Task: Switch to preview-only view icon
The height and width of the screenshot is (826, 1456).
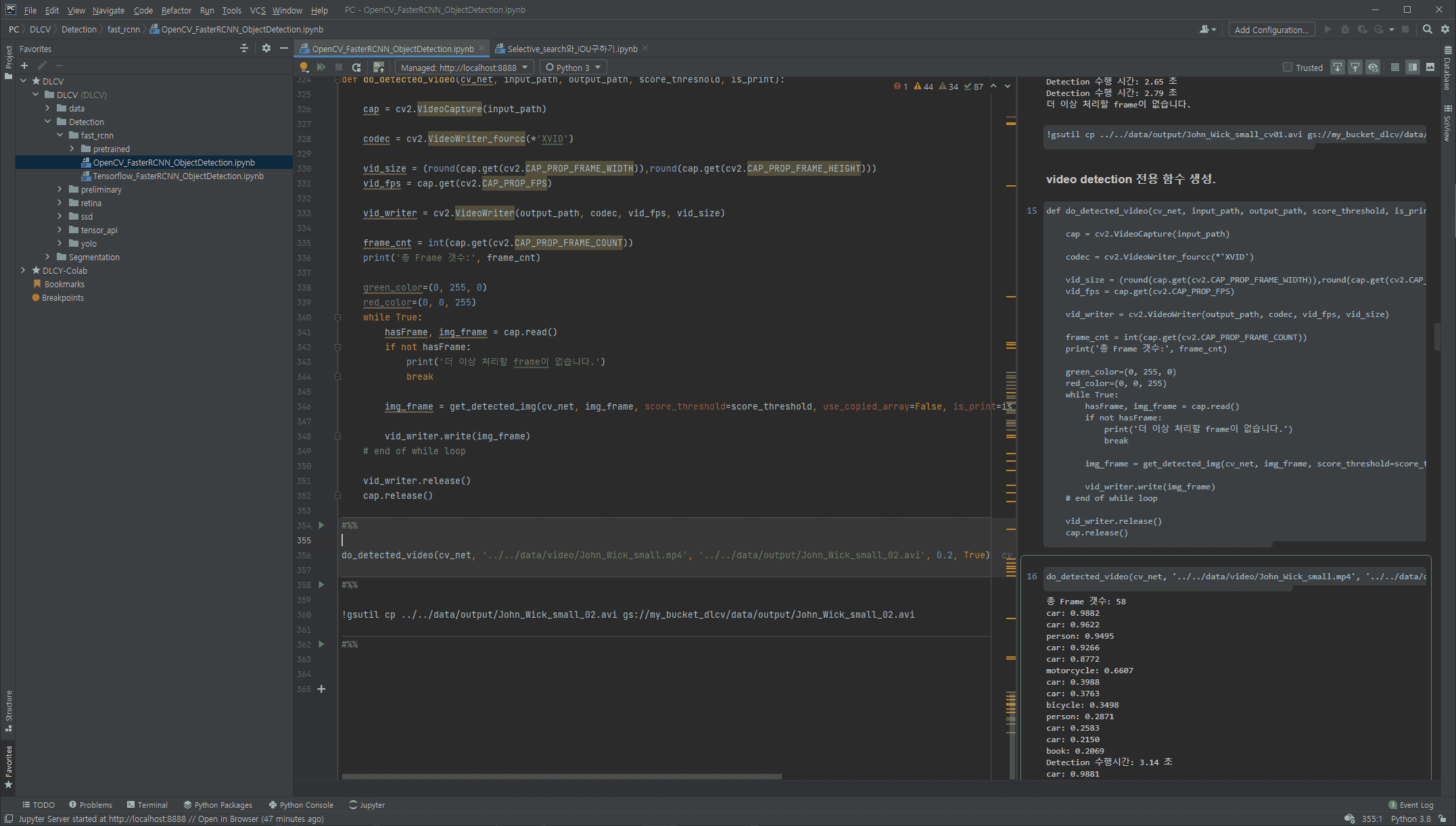Action: 1430,67
